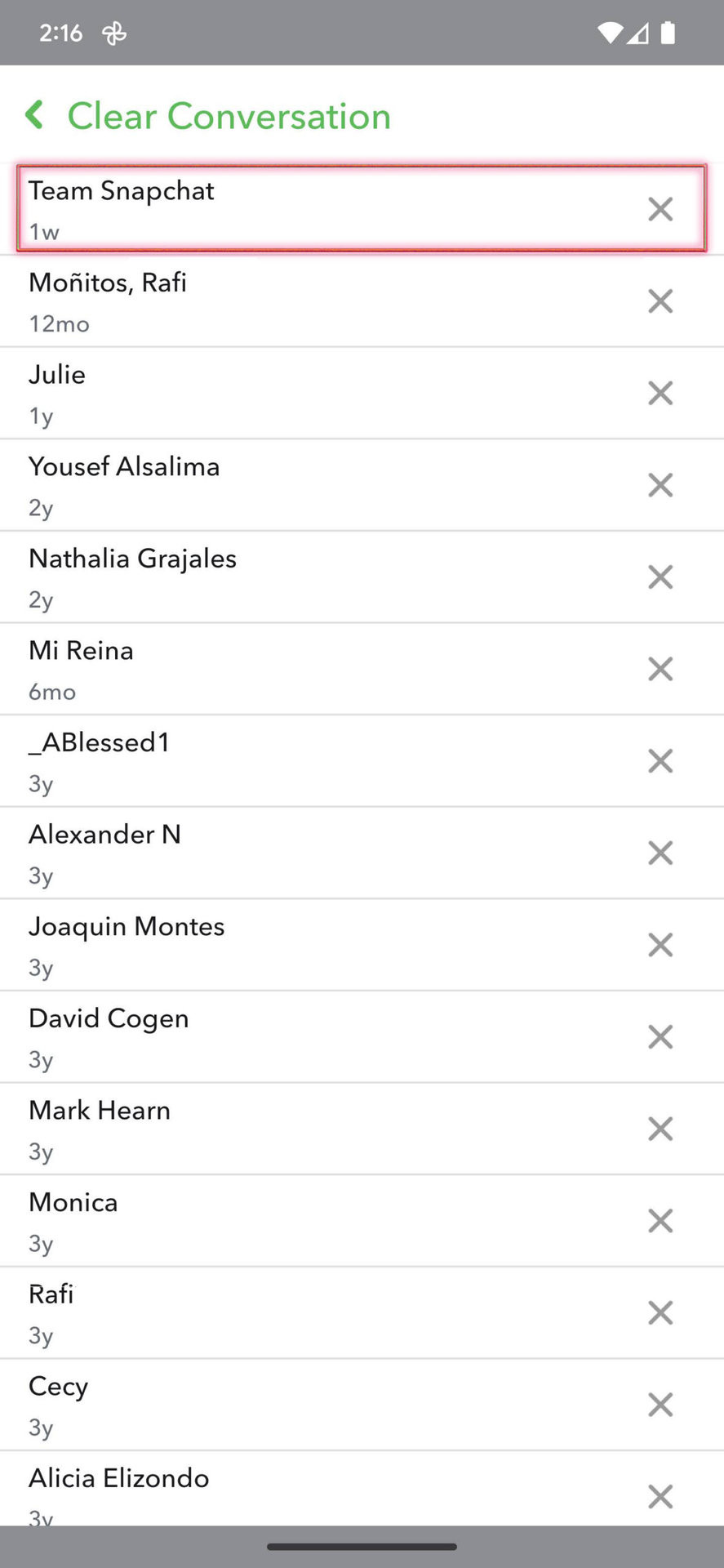This screenshot has height=1568, width=724.
Task: Clear Monica's conversation with X
Action: (660, 1221)
